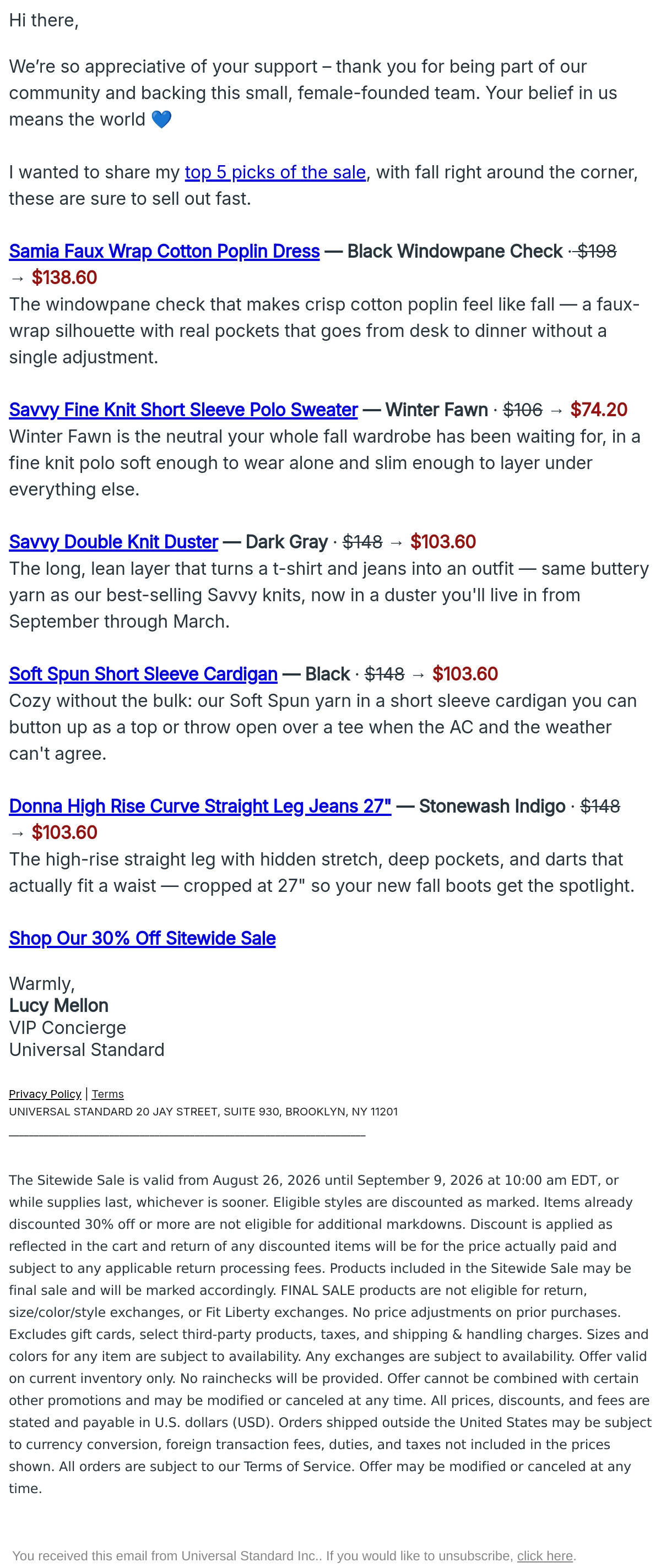
Task: Click the $138.60 sale price
Action: [x=64, y=277]
